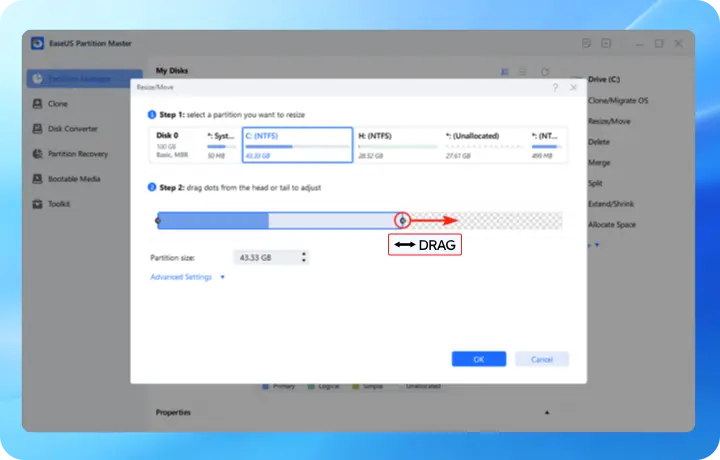Viewport: 720px width, 460px height.
Task: Refresh the My Disks list
Action: pyautogui.click(x=545, y=72)
